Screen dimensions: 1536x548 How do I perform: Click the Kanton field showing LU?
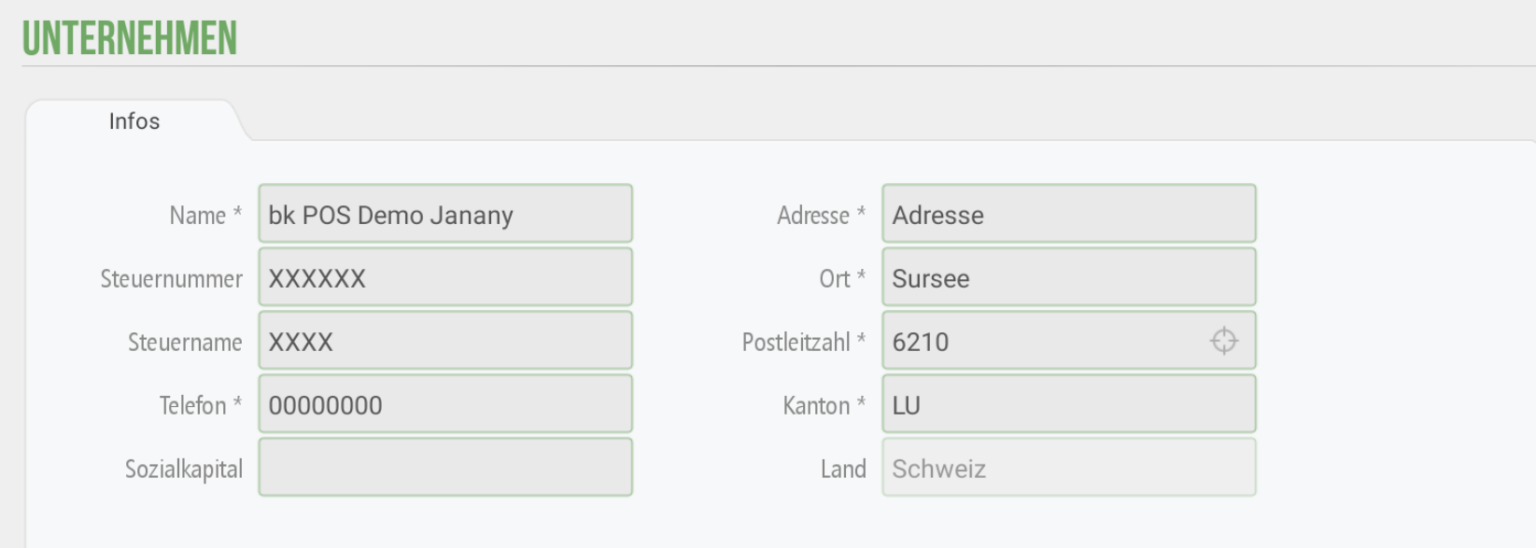click(x=1069, y=404)
